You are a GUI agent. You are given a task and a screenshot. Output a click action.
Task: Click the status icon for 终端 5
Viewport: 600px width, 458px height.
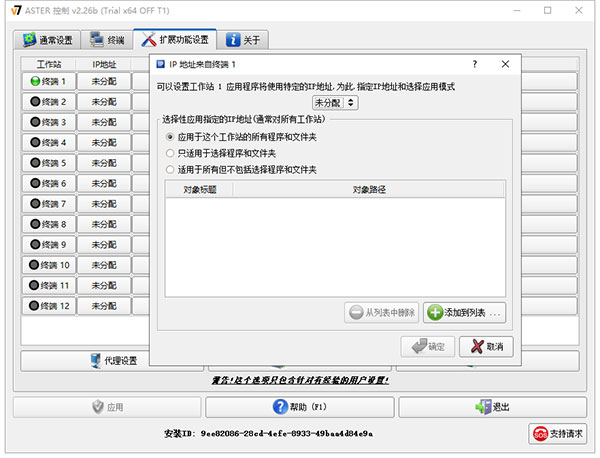tap(35, 163)
